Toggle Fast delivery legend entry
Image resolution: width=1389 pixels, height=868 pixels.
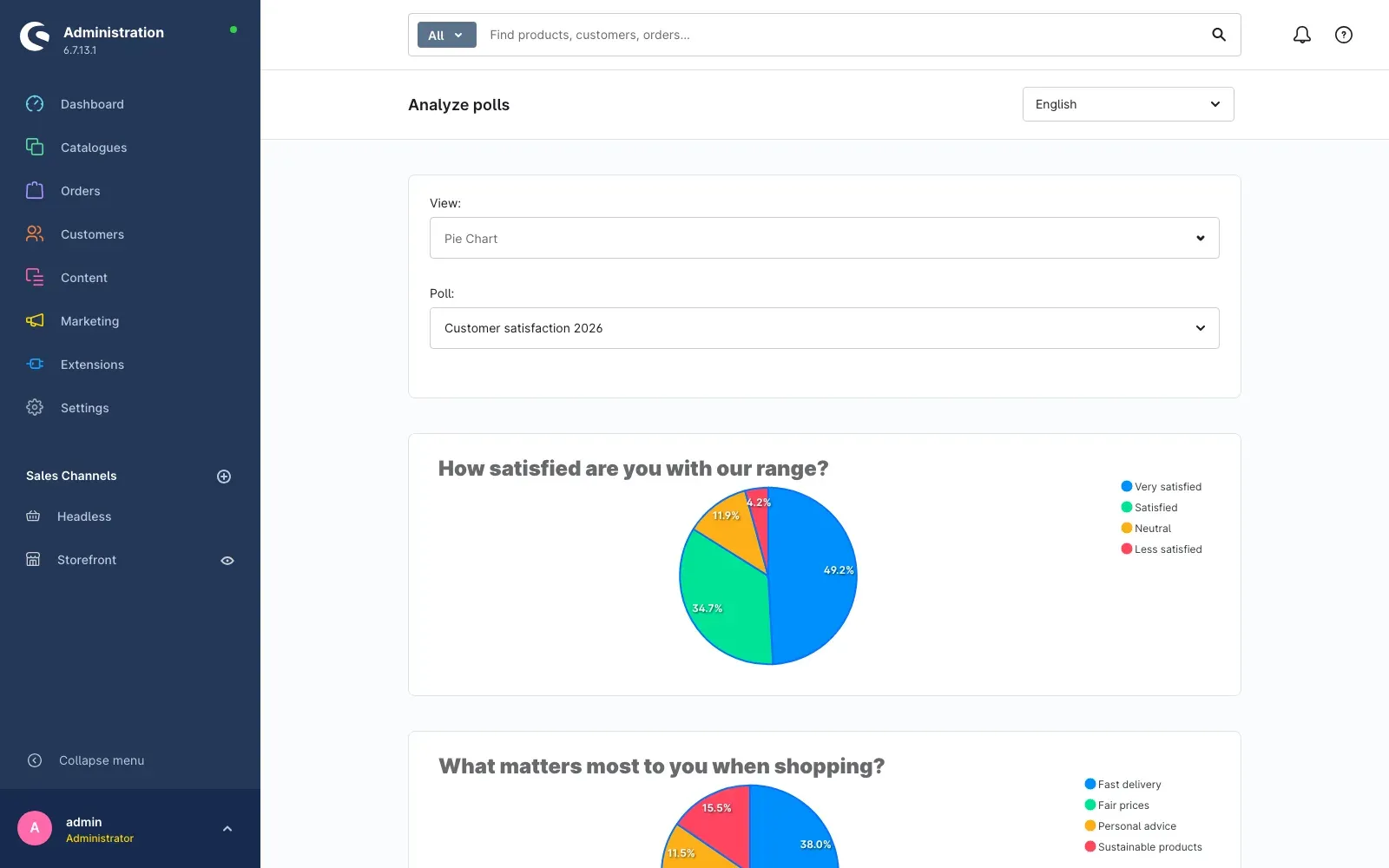1122,785
